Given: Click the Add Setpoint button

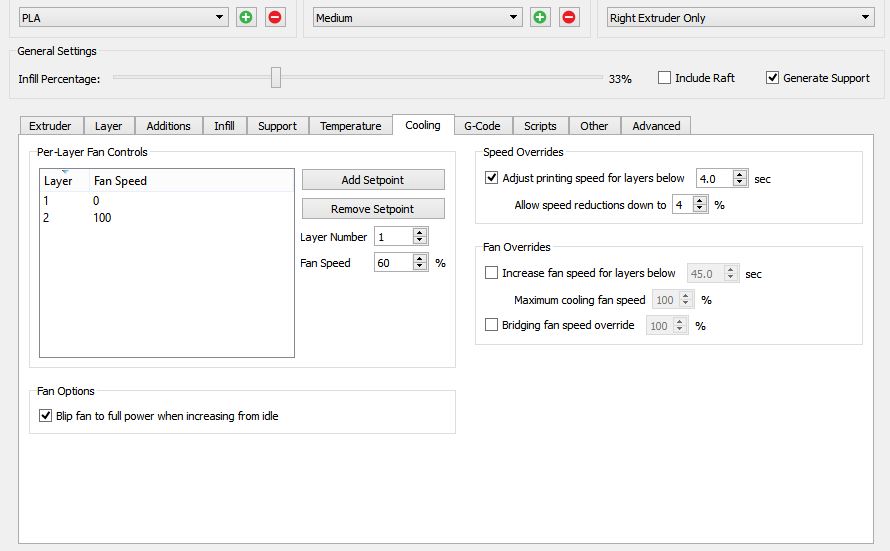Looking at the screenshot, I should [373, 180].
